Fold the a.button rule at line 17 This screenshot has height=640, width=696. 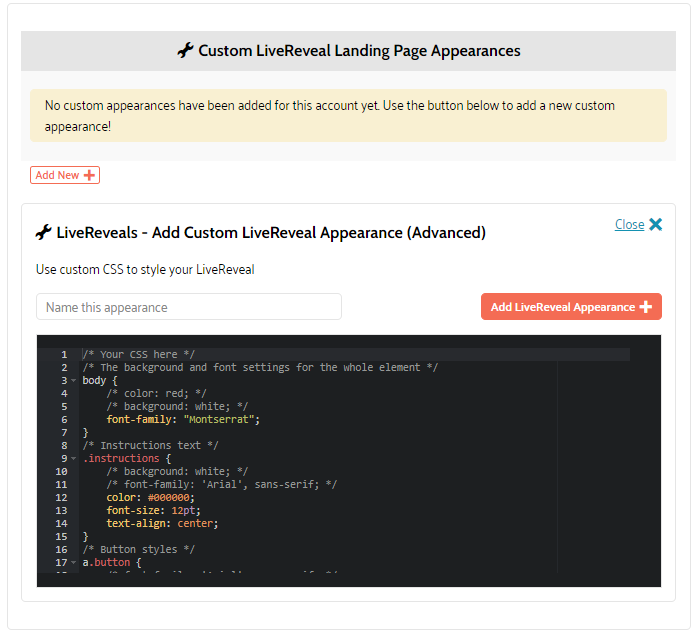pyautogui.click(x=74, y=563)
